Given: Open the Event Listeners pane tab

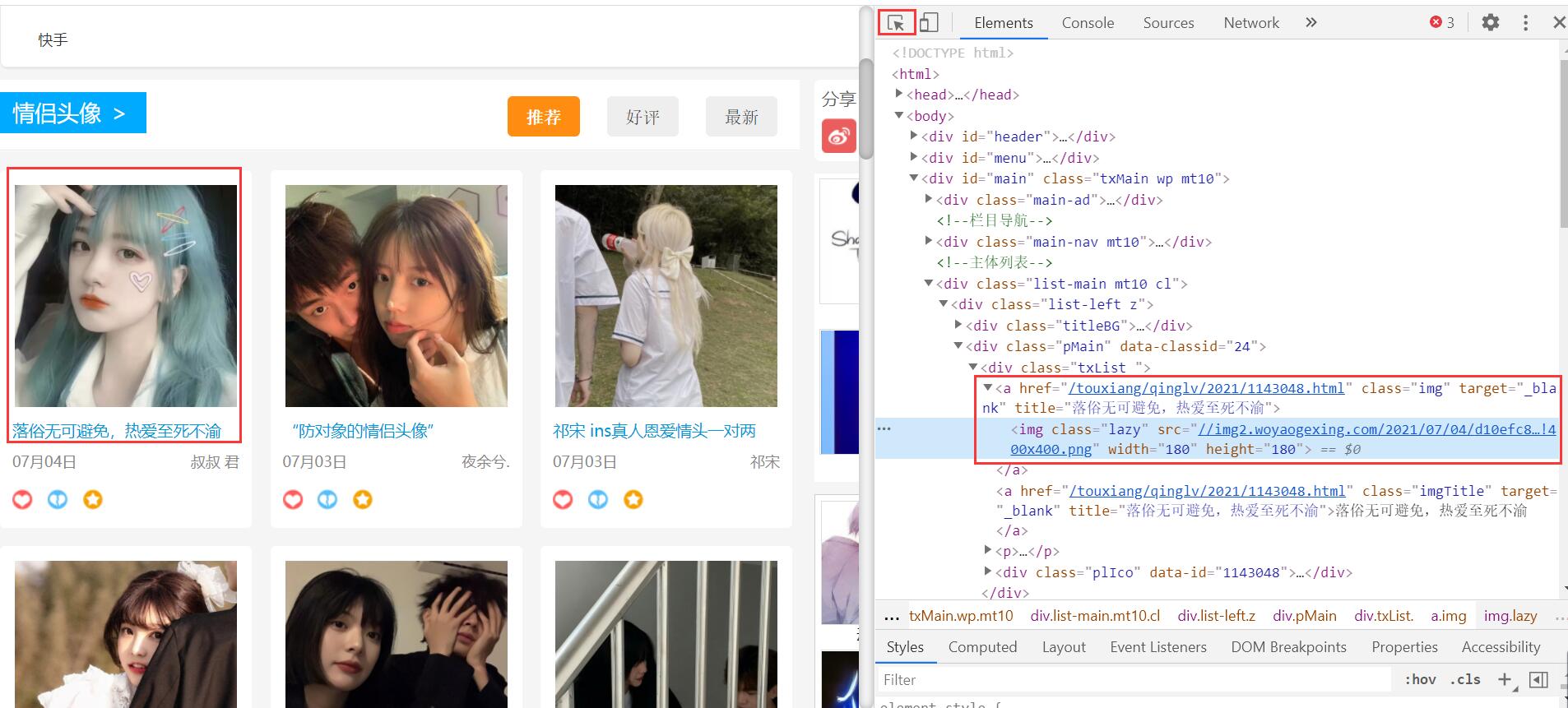Looking at the screenshot, I should [1158, 647].
